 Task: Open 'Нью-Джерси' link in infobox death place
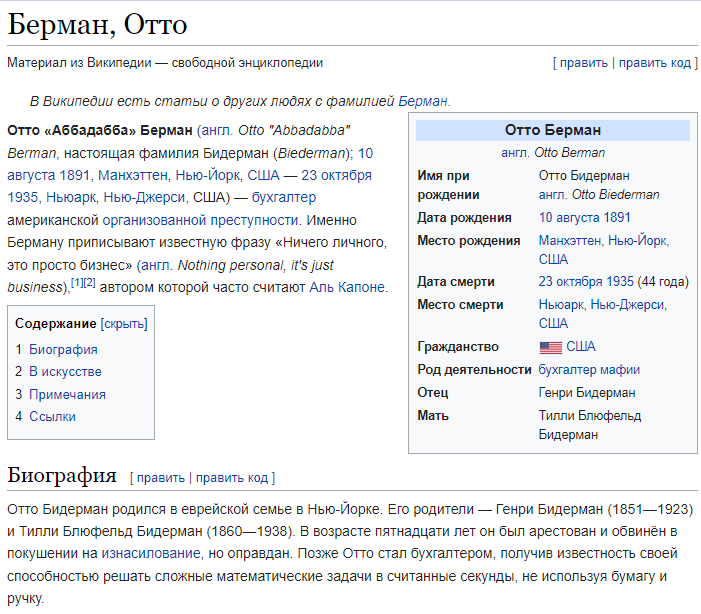click(x=628, y=305)
